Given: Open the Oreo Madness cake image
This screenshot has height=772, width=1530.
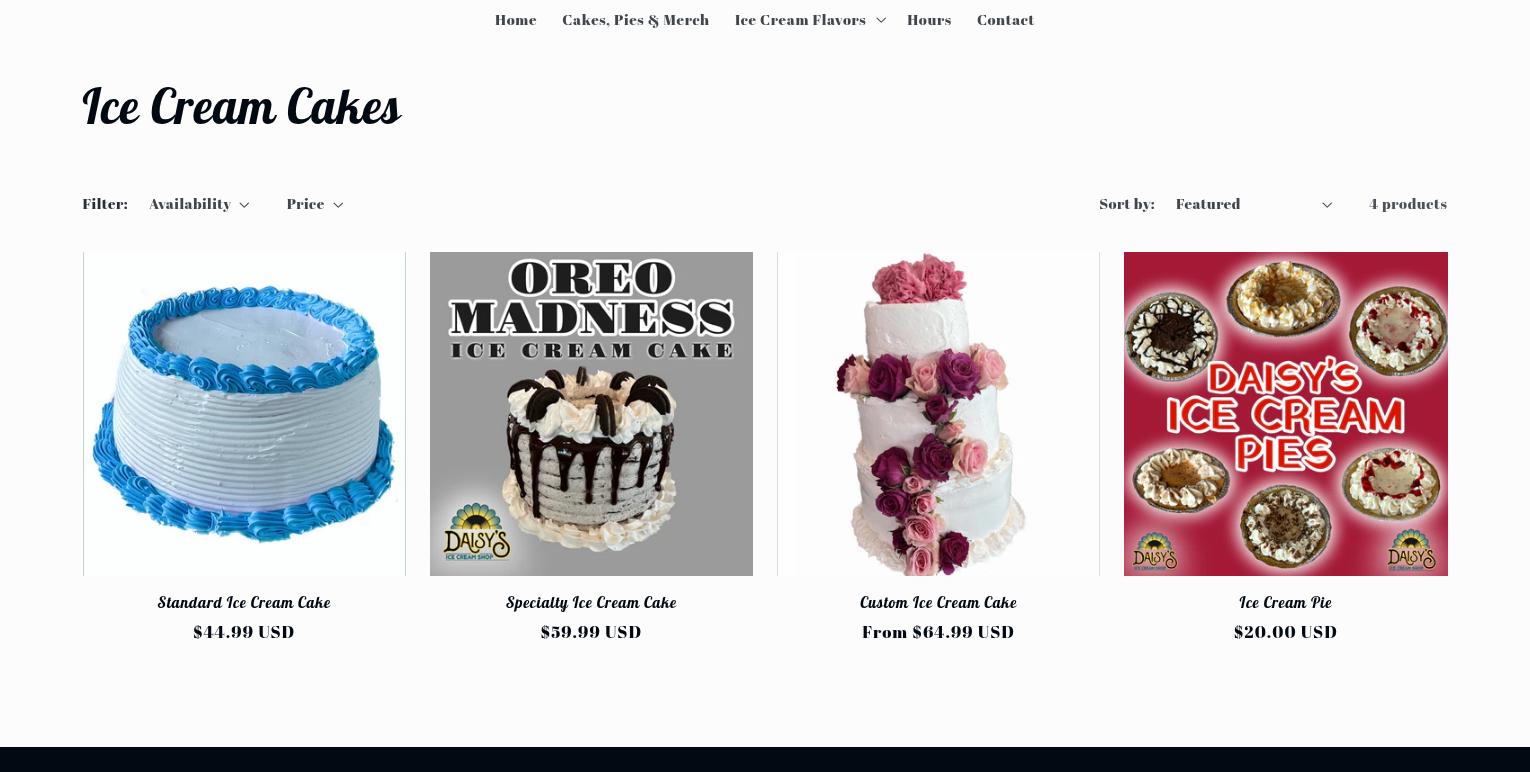Looking at the screenshot, I should [x=591, y=414].
